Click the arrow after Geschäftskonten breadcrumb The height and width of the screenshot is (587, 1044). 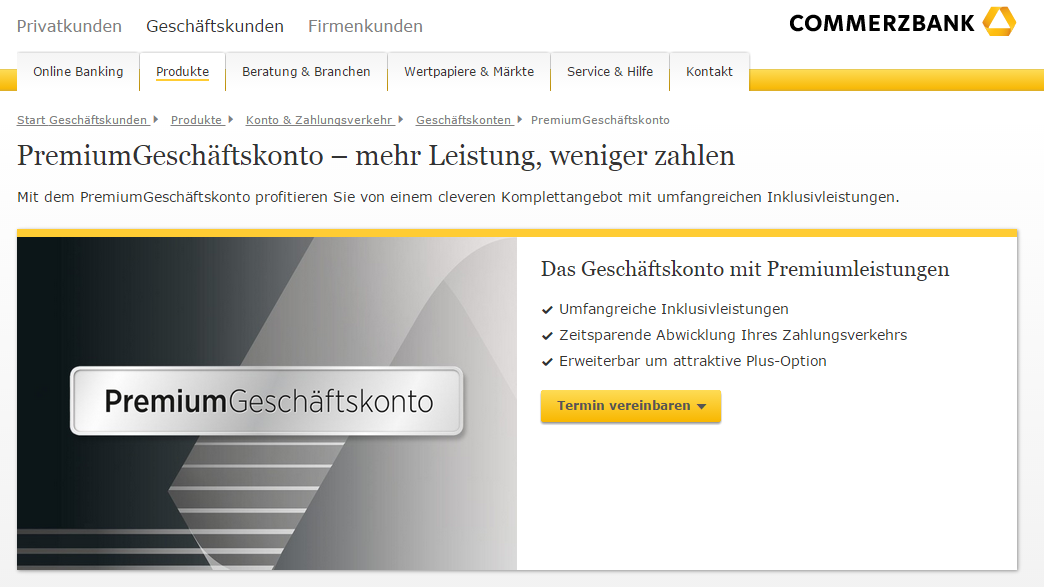tap(520, 120)
